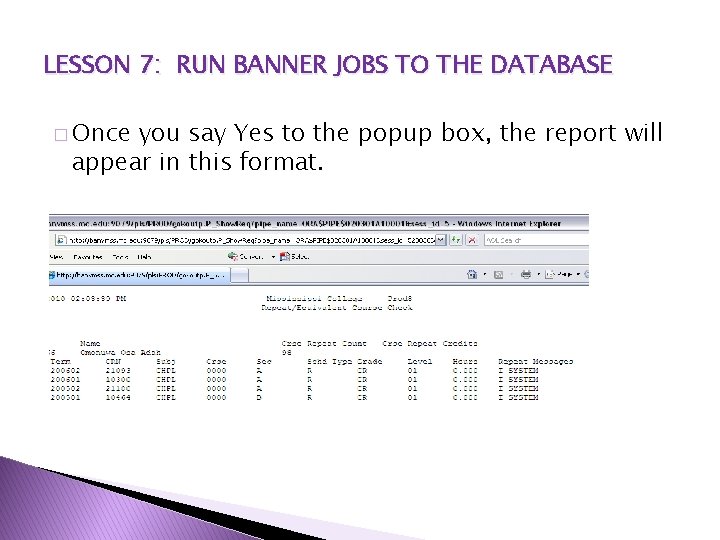Select the open browser tab with banner URL
720x540 pixels.
[139, 275]
